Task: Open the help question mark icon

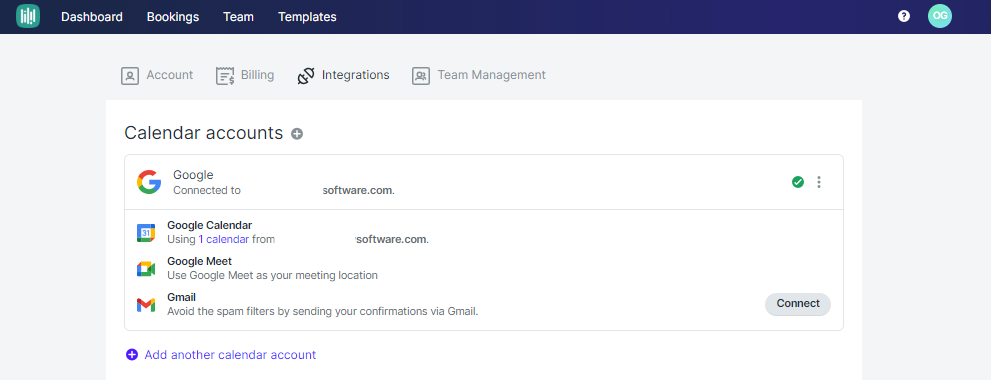Action: pyautogui.click(x=904, y=16)
